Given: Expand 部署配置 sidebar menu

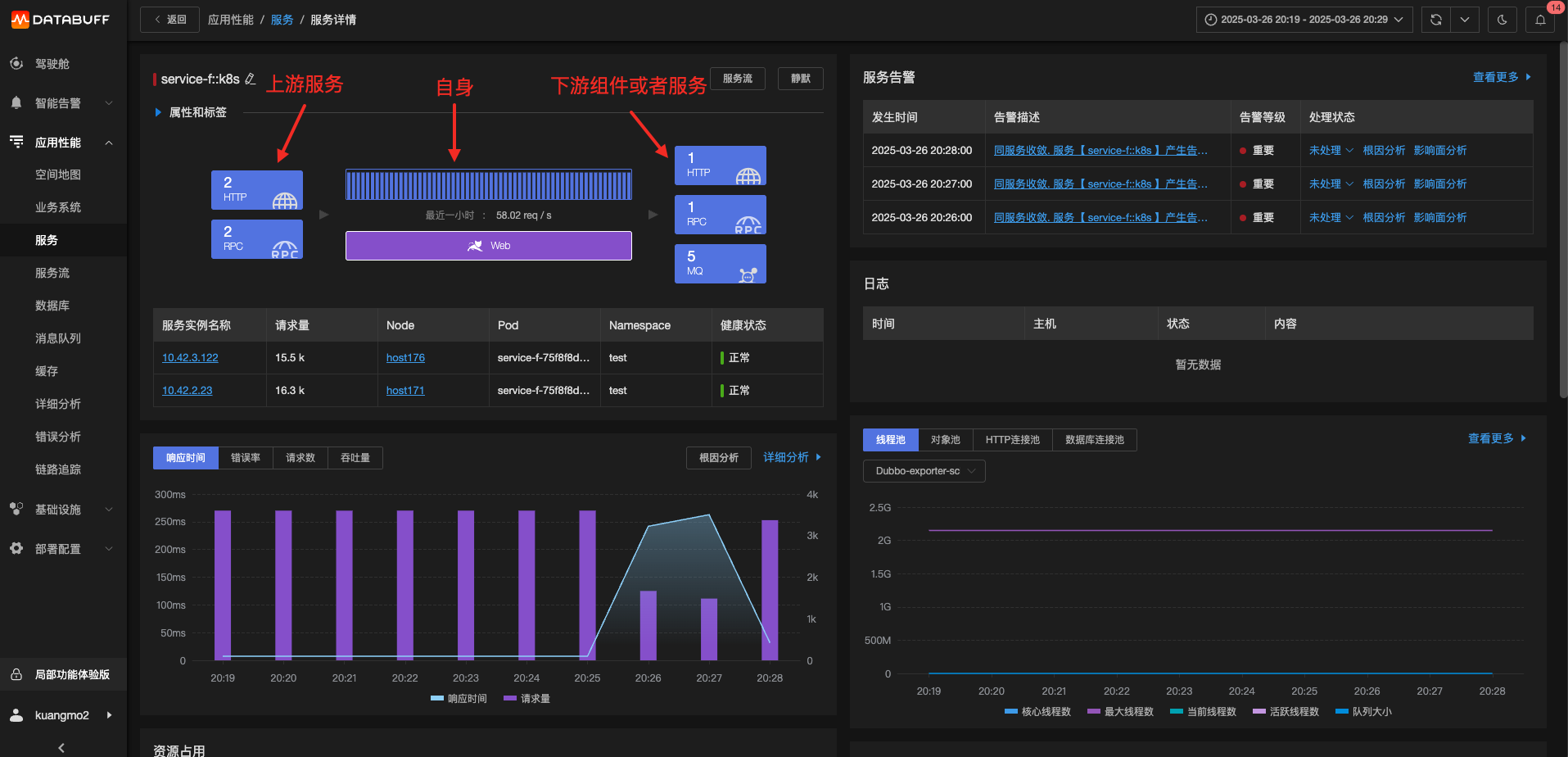Looking at the screenshot, I should 109,549.
